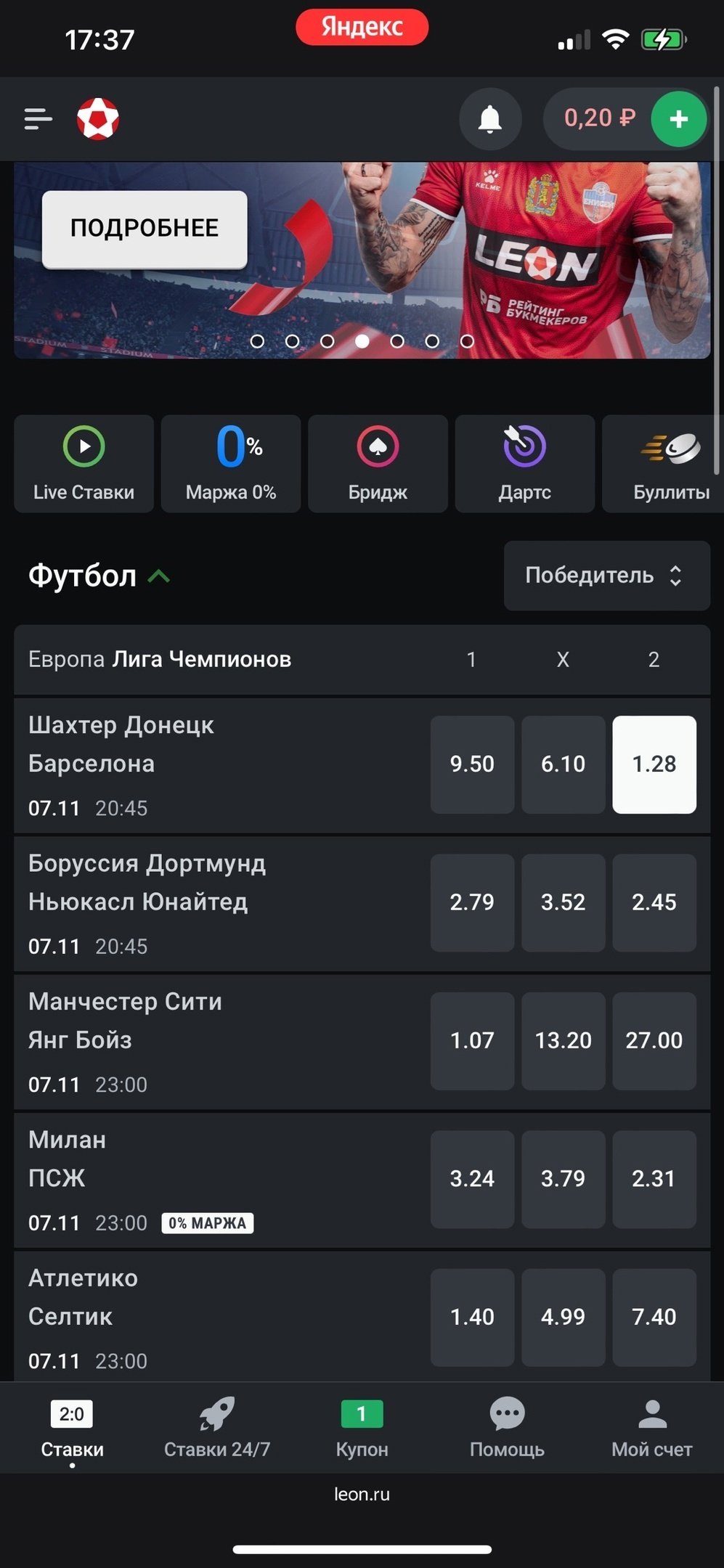Jump to the last banner carousel dot
724x1568 pixels.
pyautogui.click(x=467, y=341)
